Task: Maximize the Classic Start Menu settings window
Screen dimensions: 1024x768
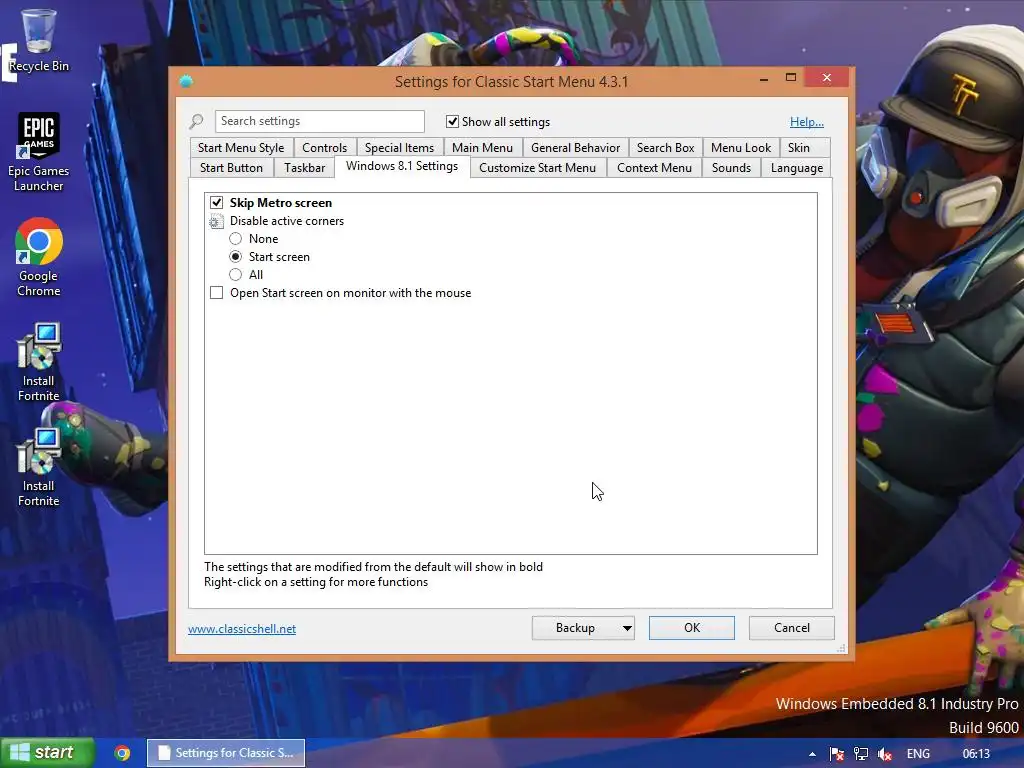Action: (x=791, y=78)
